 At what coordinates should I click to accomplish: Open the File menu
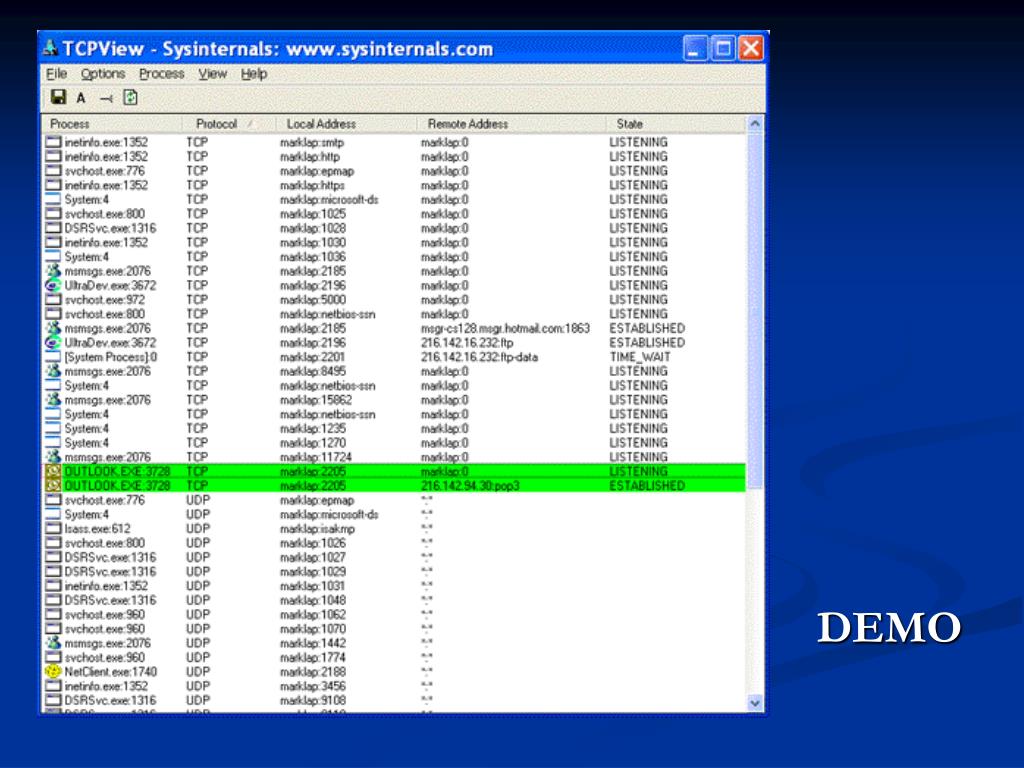tap(57, 74)
